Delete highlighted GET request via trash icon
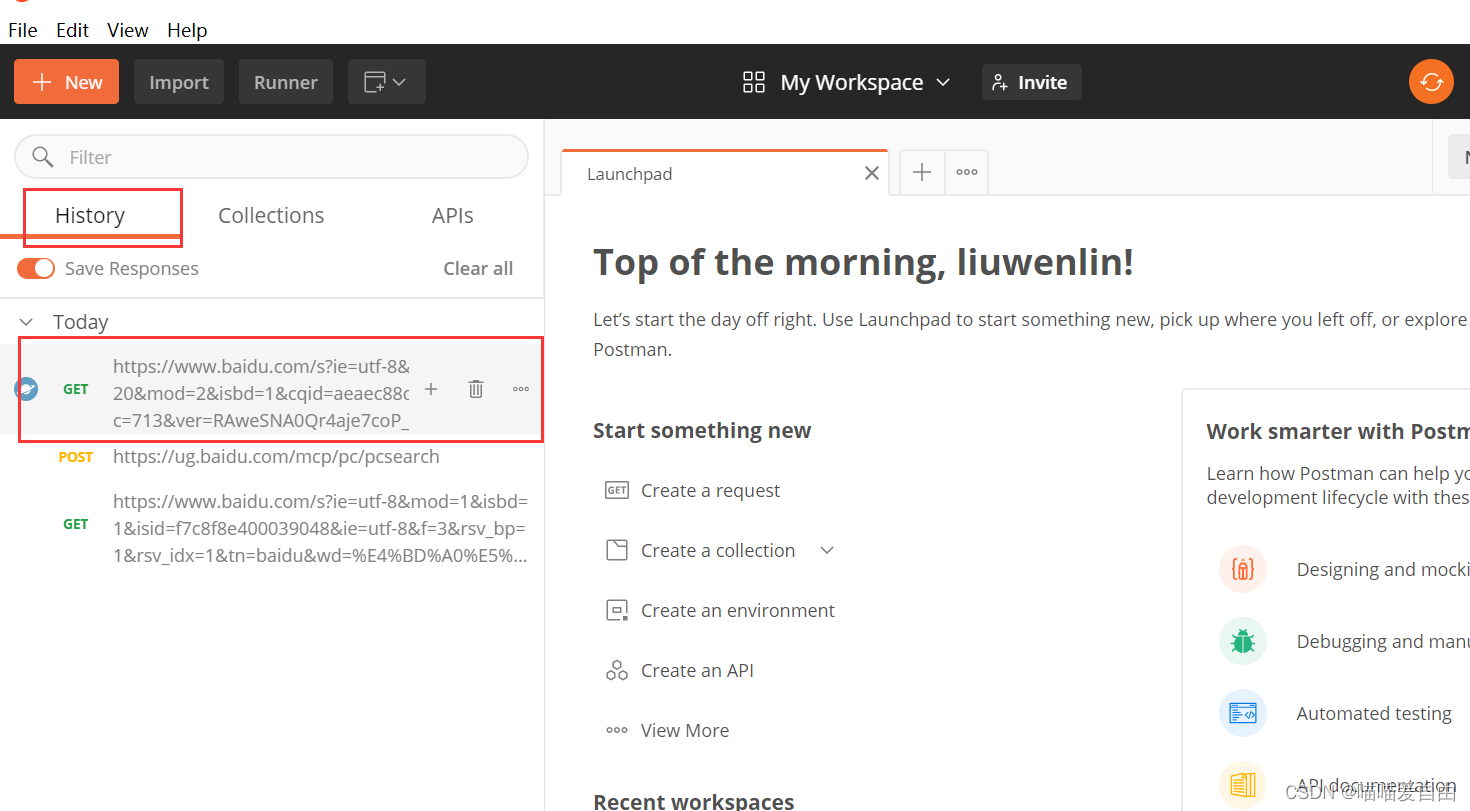This screenshot has height=811, width=1470. (476, 389)
